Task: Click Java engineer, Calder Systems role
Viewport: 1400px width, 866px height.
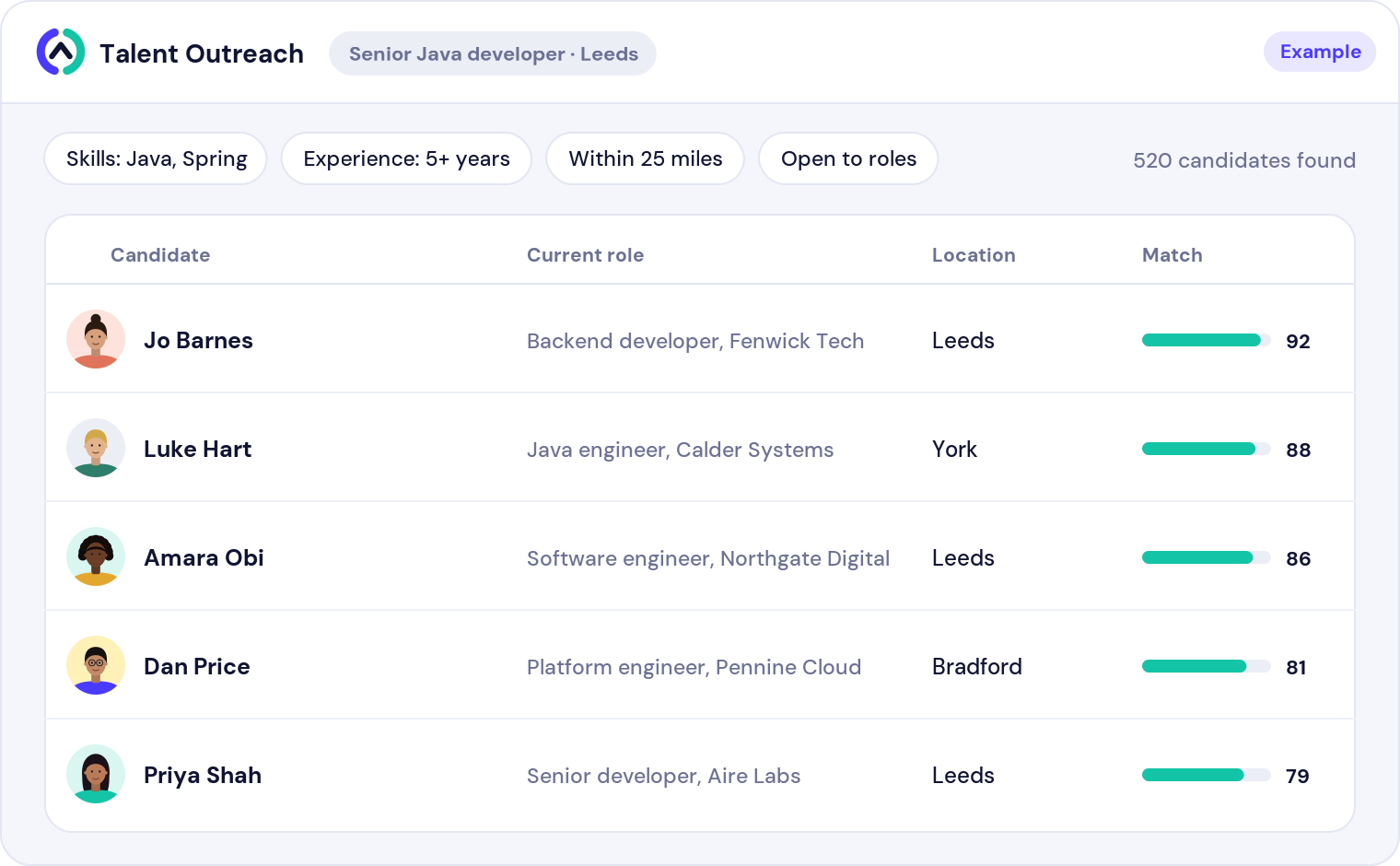Action: point(680,450)
